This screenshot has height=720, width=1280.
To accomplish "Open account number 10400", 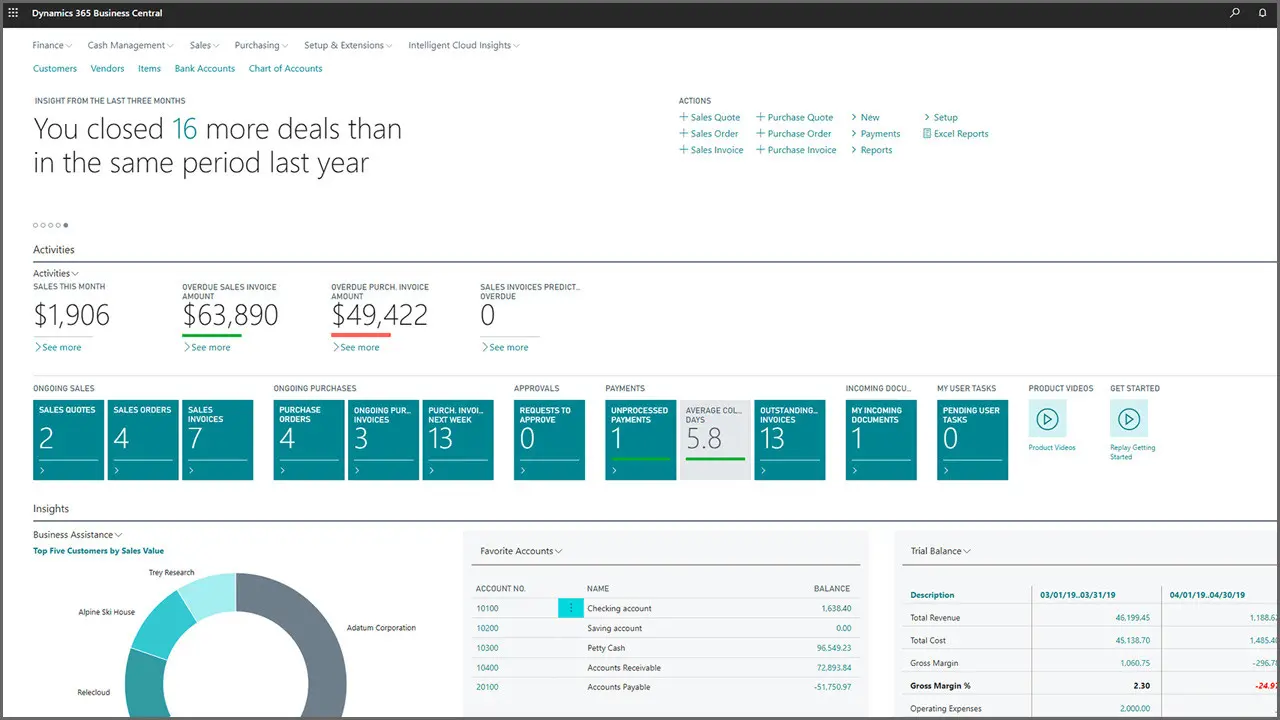I will (488, 667).
